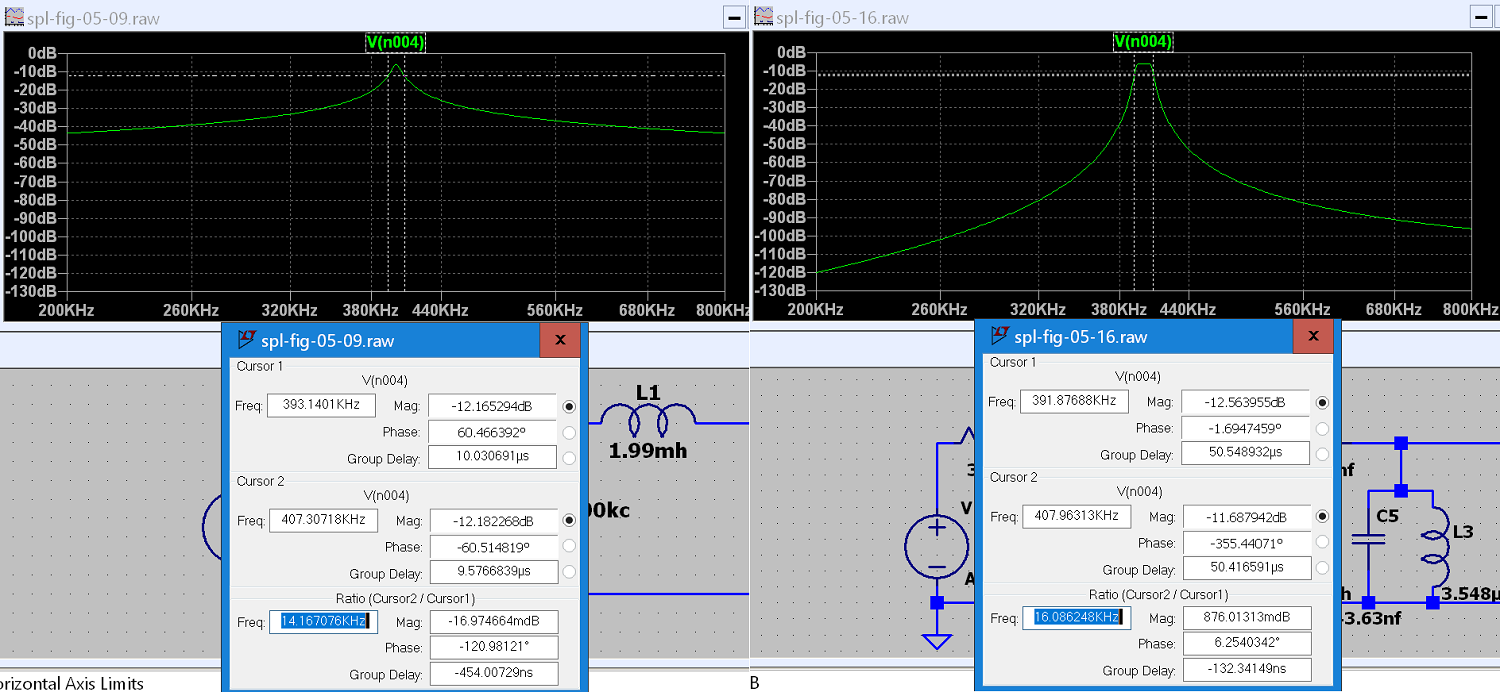Viewport: 1500px width, 692px height.
Task: Select Cursor 2 Phase radio in spl-fig-05-16 dialog
Action: click(x=1322, y=543)
